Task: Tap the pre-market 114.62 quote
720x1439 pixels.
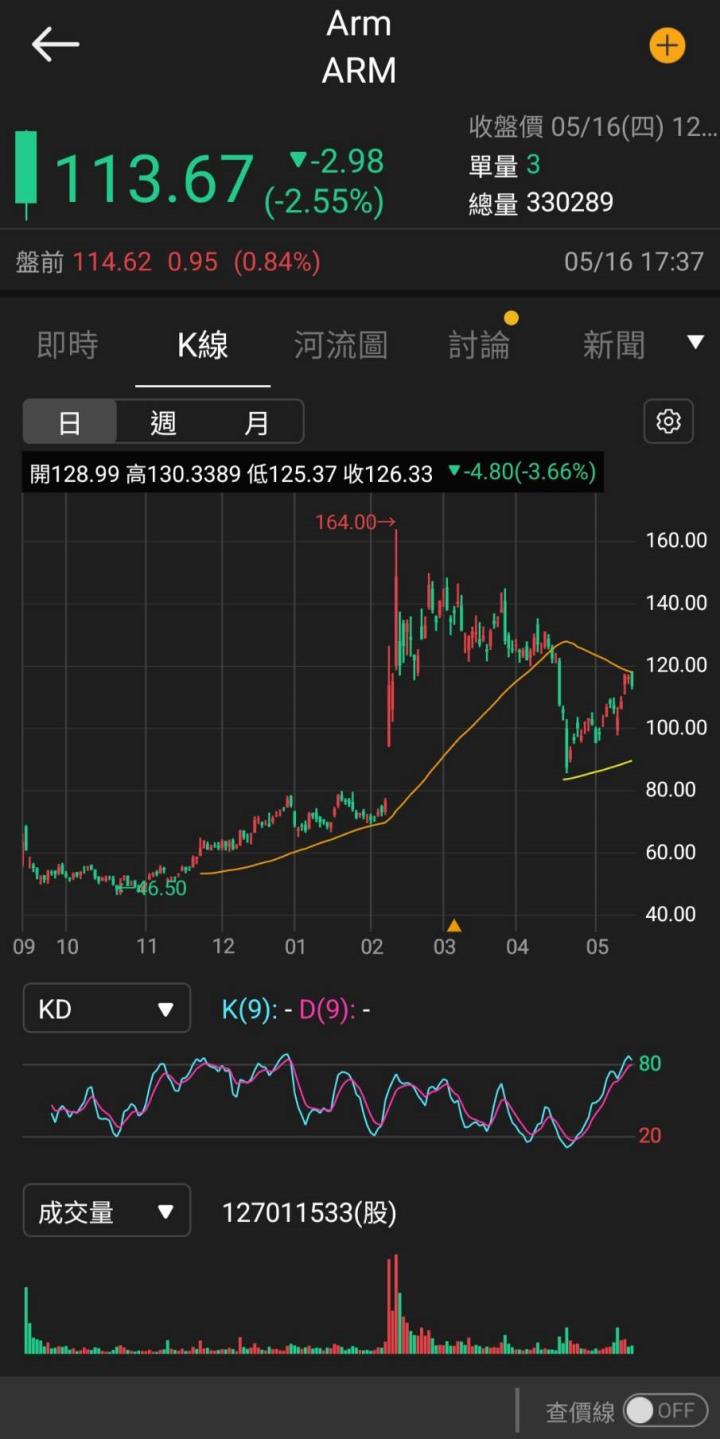Action: [113, 262]
